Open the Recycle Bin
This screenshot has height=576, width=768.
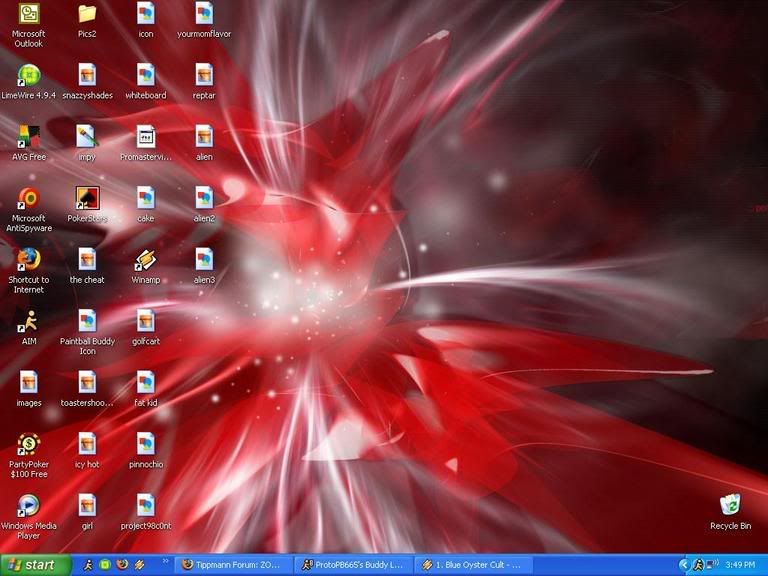[x=730, y=506]
